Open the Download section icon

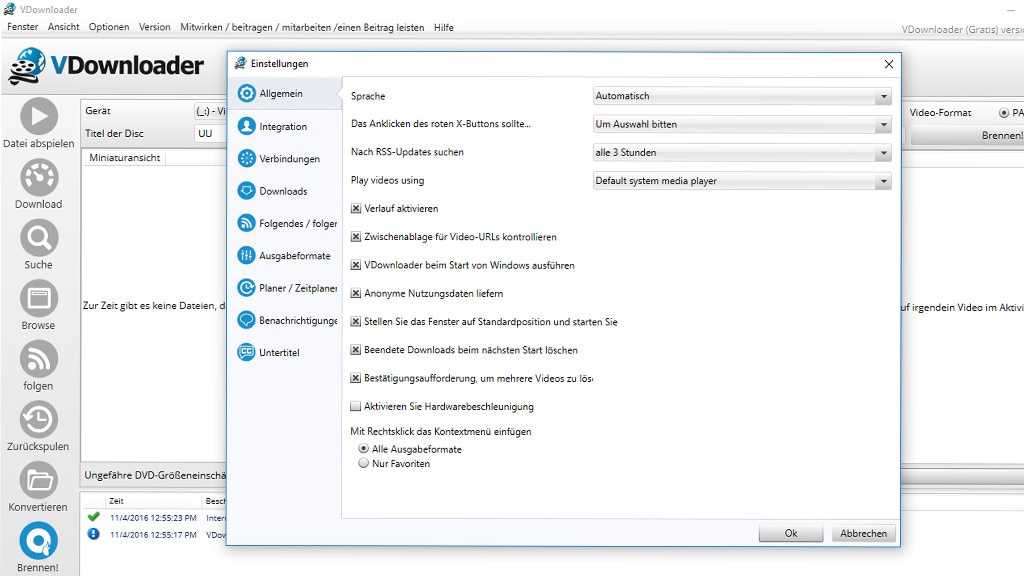[39, 177]
